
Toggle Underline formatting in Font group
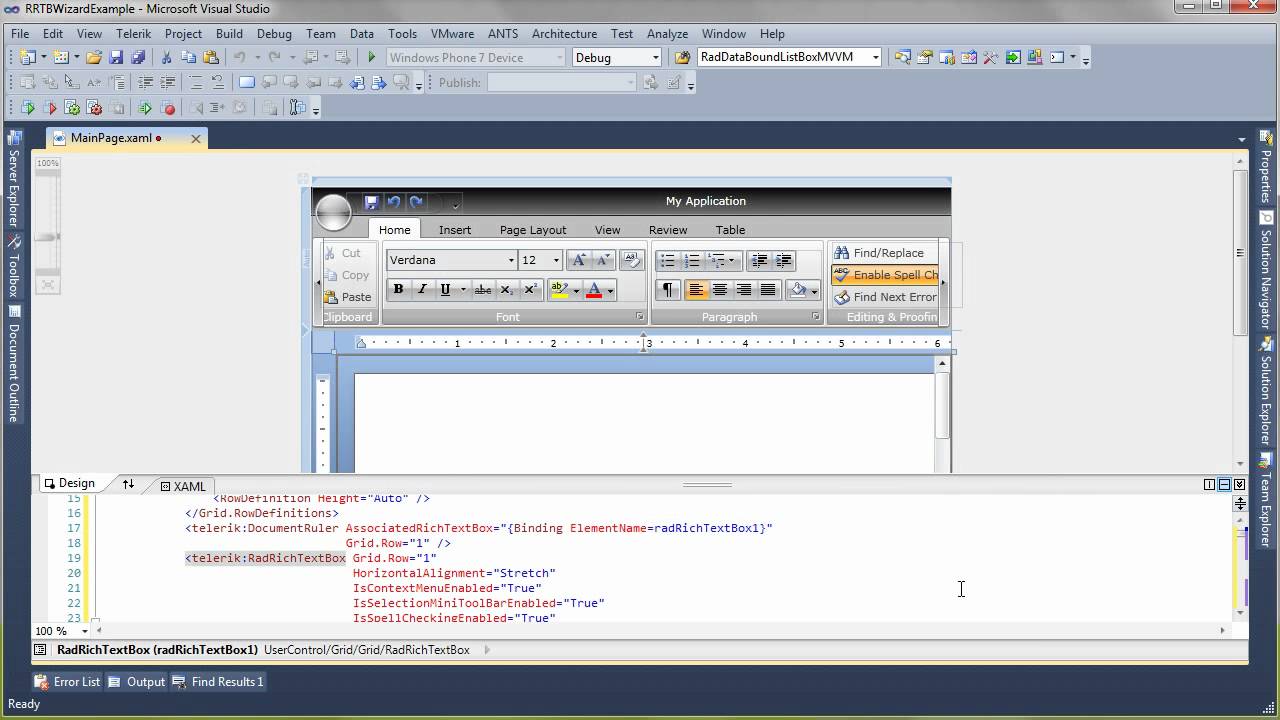tap(445, 290)
